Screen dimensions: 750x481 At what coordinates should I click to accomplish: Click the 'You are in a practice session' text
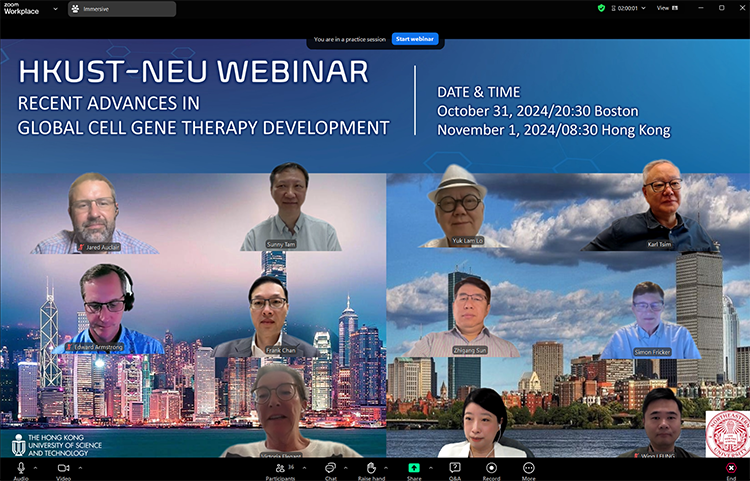click(x=350, y=39)
